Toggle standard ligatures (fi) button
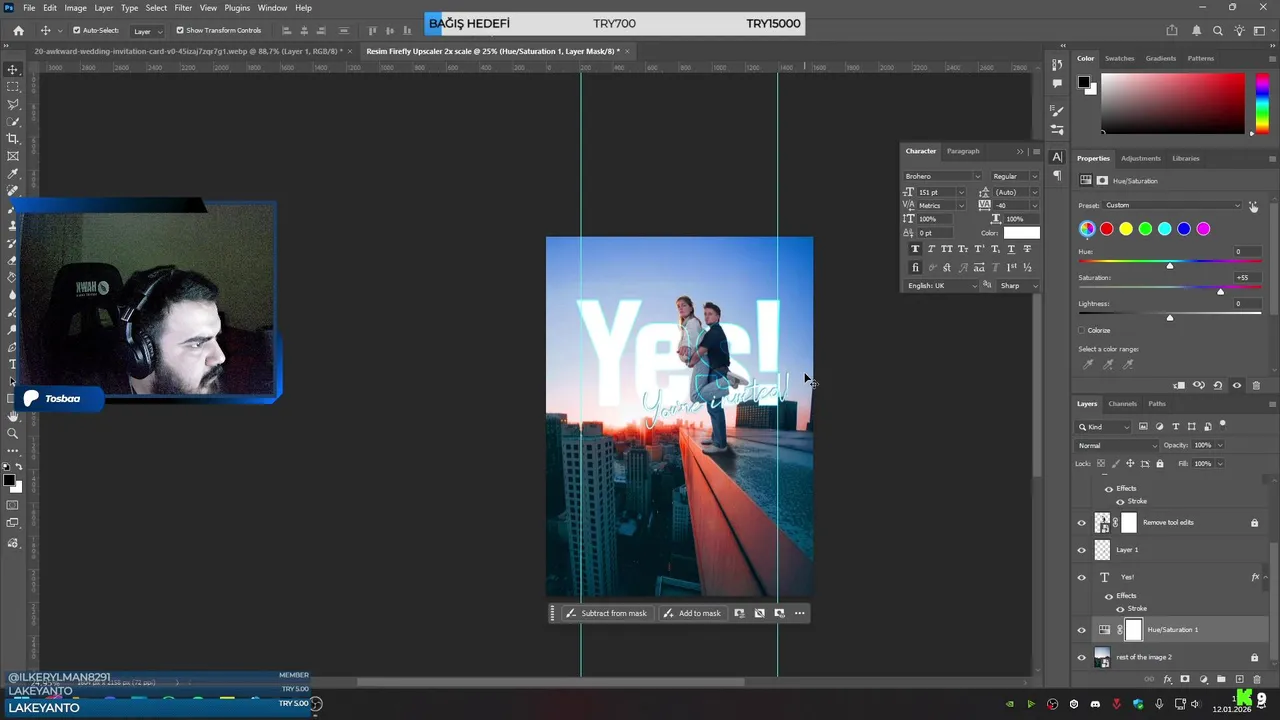 [x=915, y=268]
